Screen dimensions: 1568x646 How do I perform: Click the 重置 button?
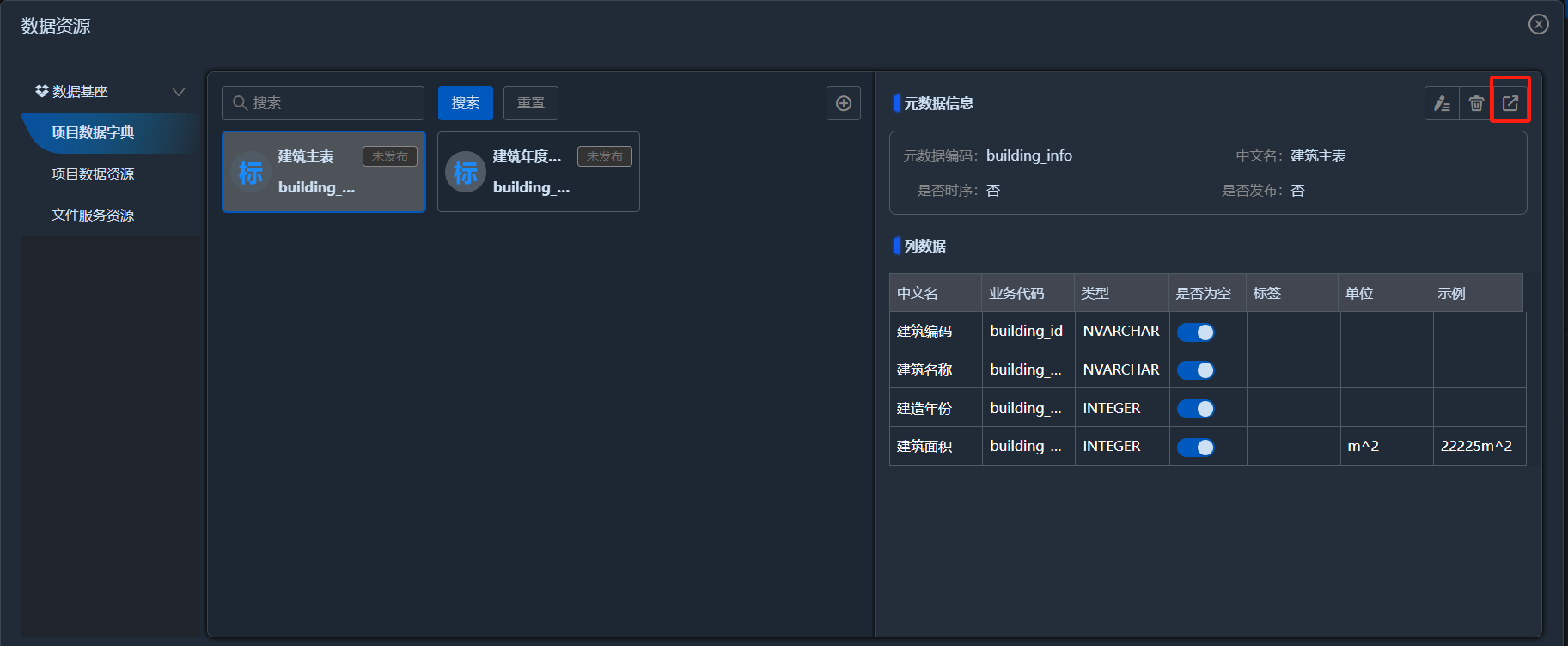pos(531,103)
